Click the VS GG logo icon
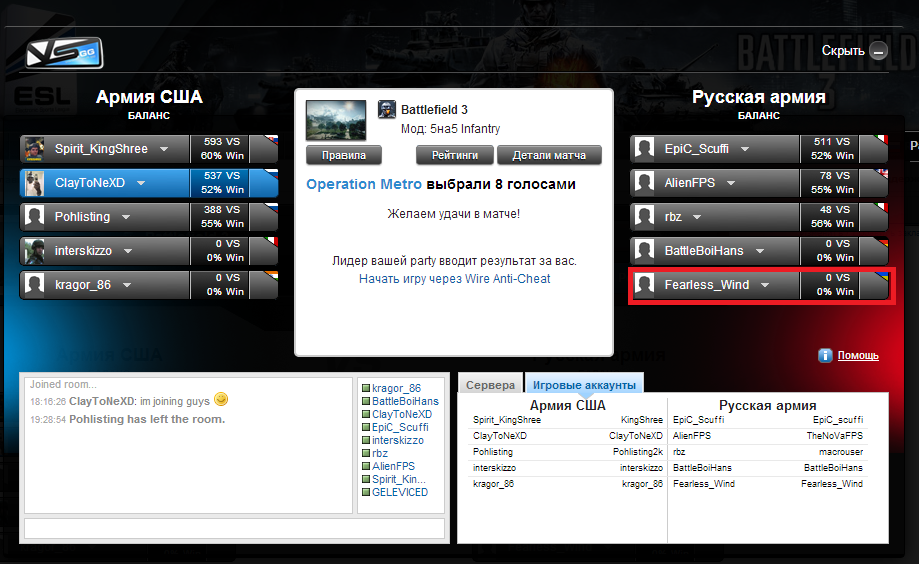The height and width of the screenshot is (564, 919). click(x=64, y=53)
